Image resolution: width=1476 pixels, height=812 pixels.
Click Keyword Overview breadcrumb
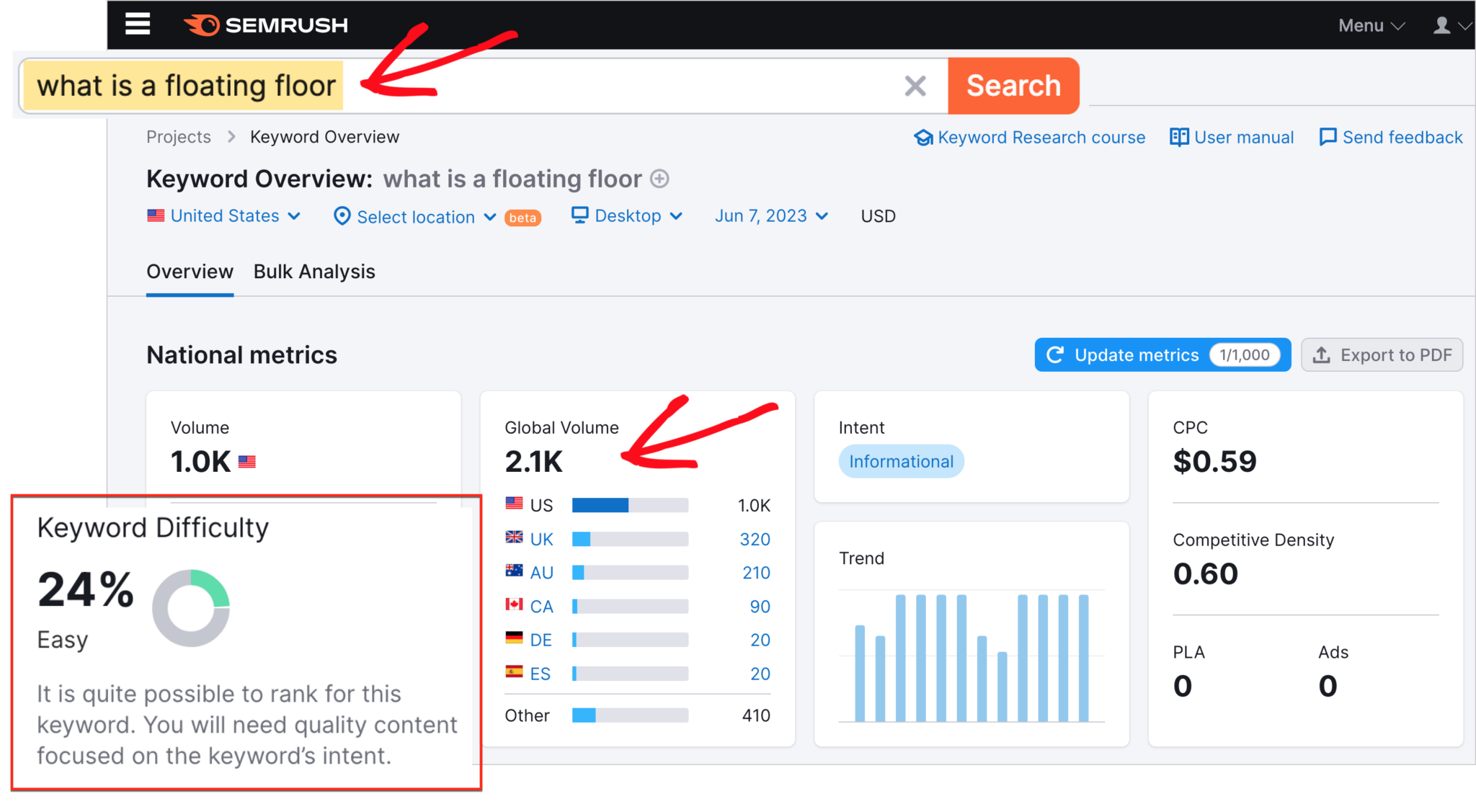tap(324, 137)
